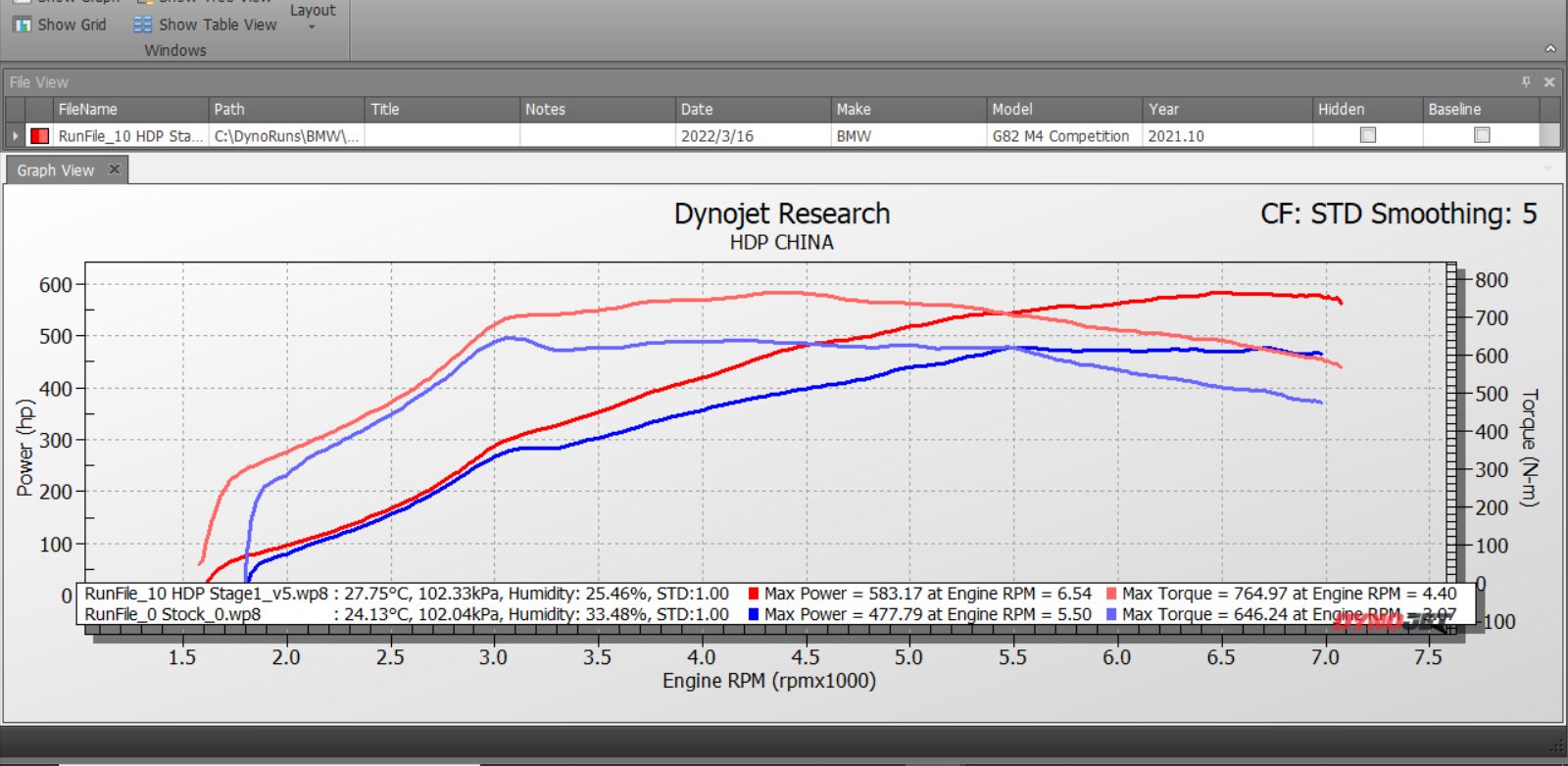Sort by the Title column header
The image size is (1568, 766).
coord(442,110)
